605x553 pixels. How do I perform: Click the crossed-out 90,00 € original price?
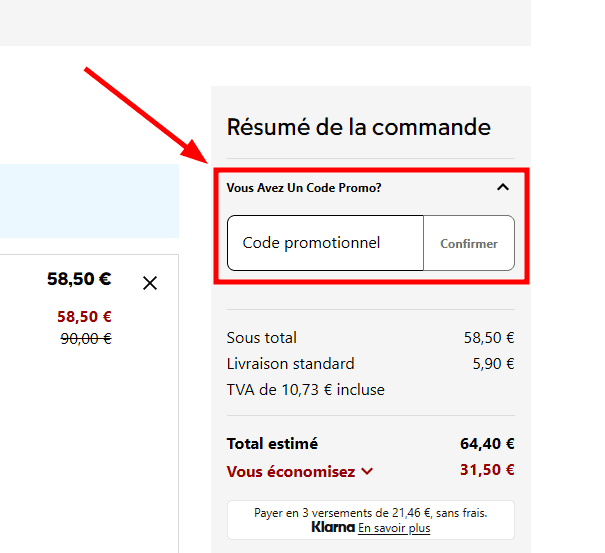coord(86,339)
